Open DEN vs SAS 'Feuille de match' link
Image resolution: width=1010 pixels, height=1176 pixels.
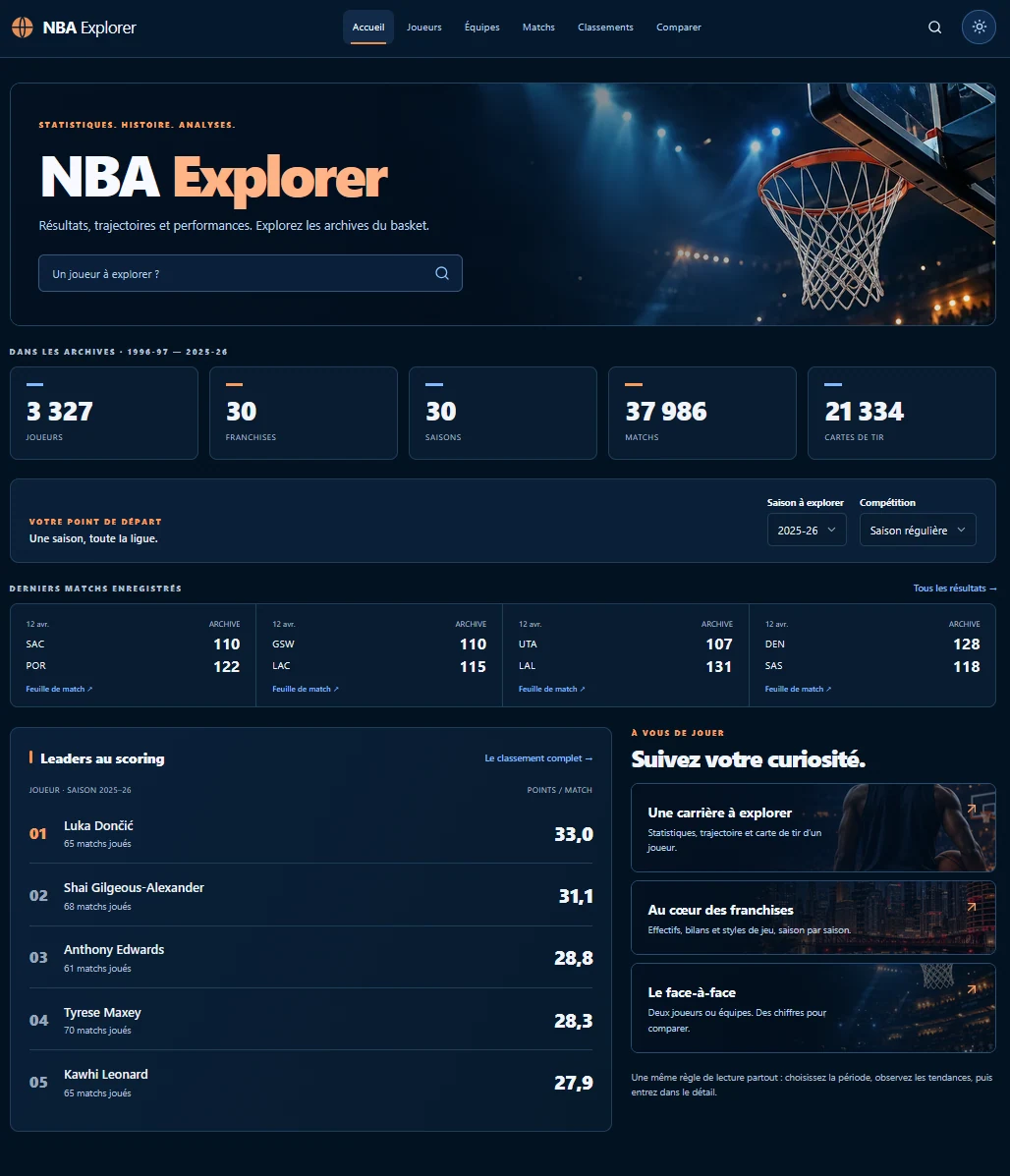(x=798, y=689)
